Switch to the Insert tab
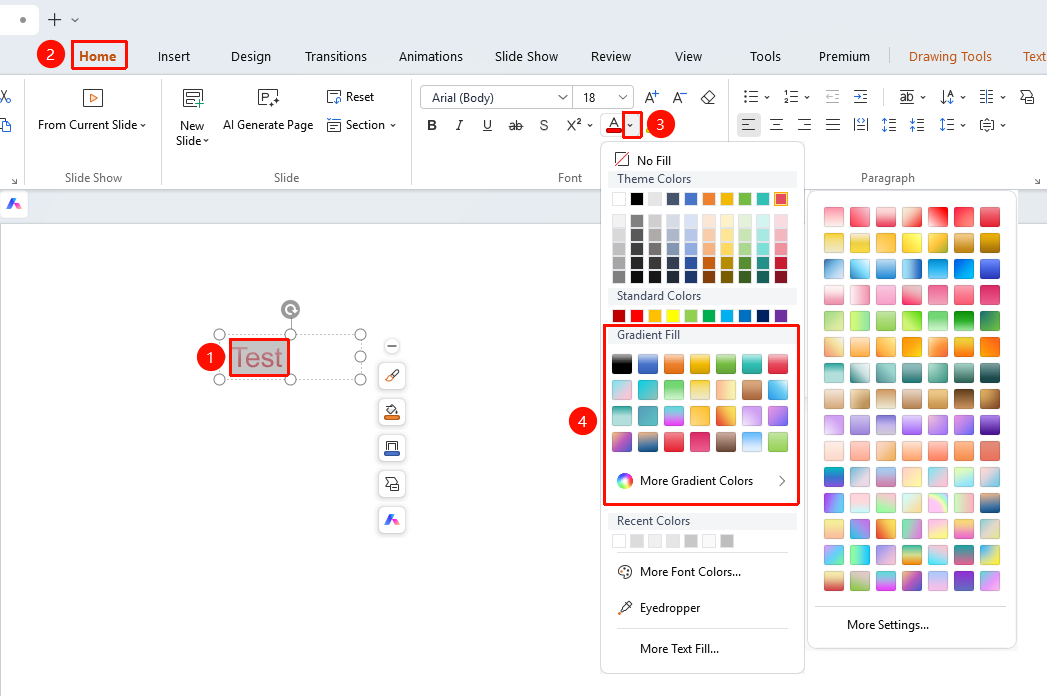 click(x=174, y=57)
